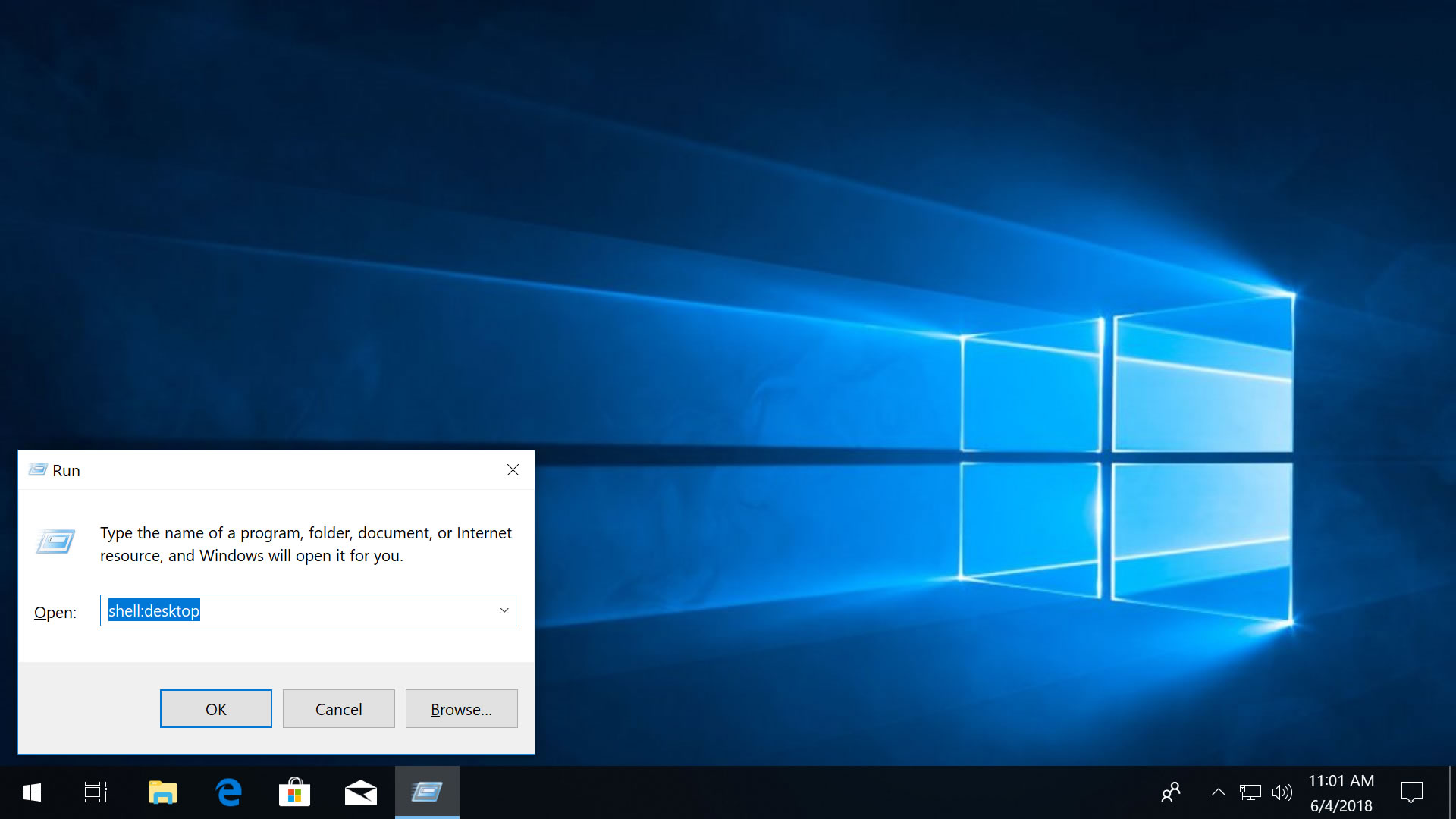Screen dimensions: 1456x819
Task: Show hidden system tray icons
Action: click(x=1218, y=792)
